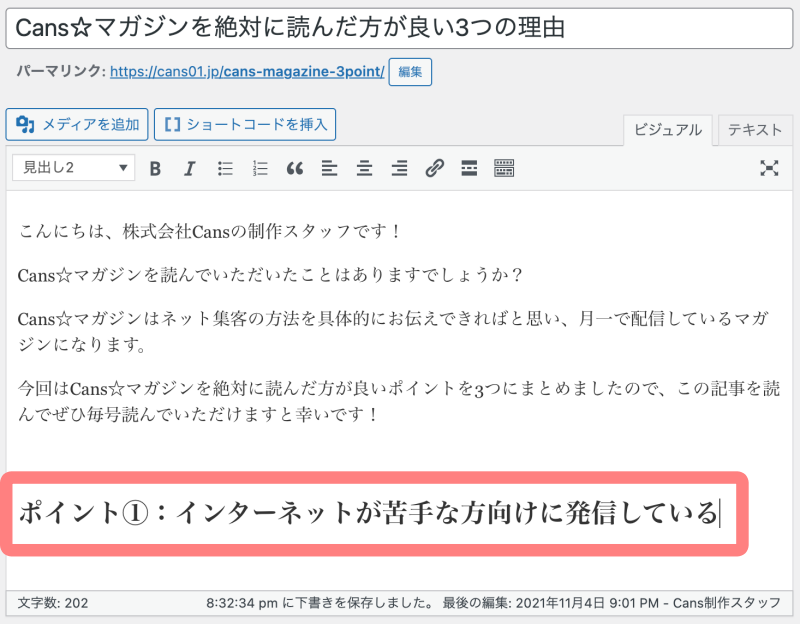Switch to the ビジュアル editor tab
Image resolution: width=800 pixels, height=624 pixels.
coord(668,129)
